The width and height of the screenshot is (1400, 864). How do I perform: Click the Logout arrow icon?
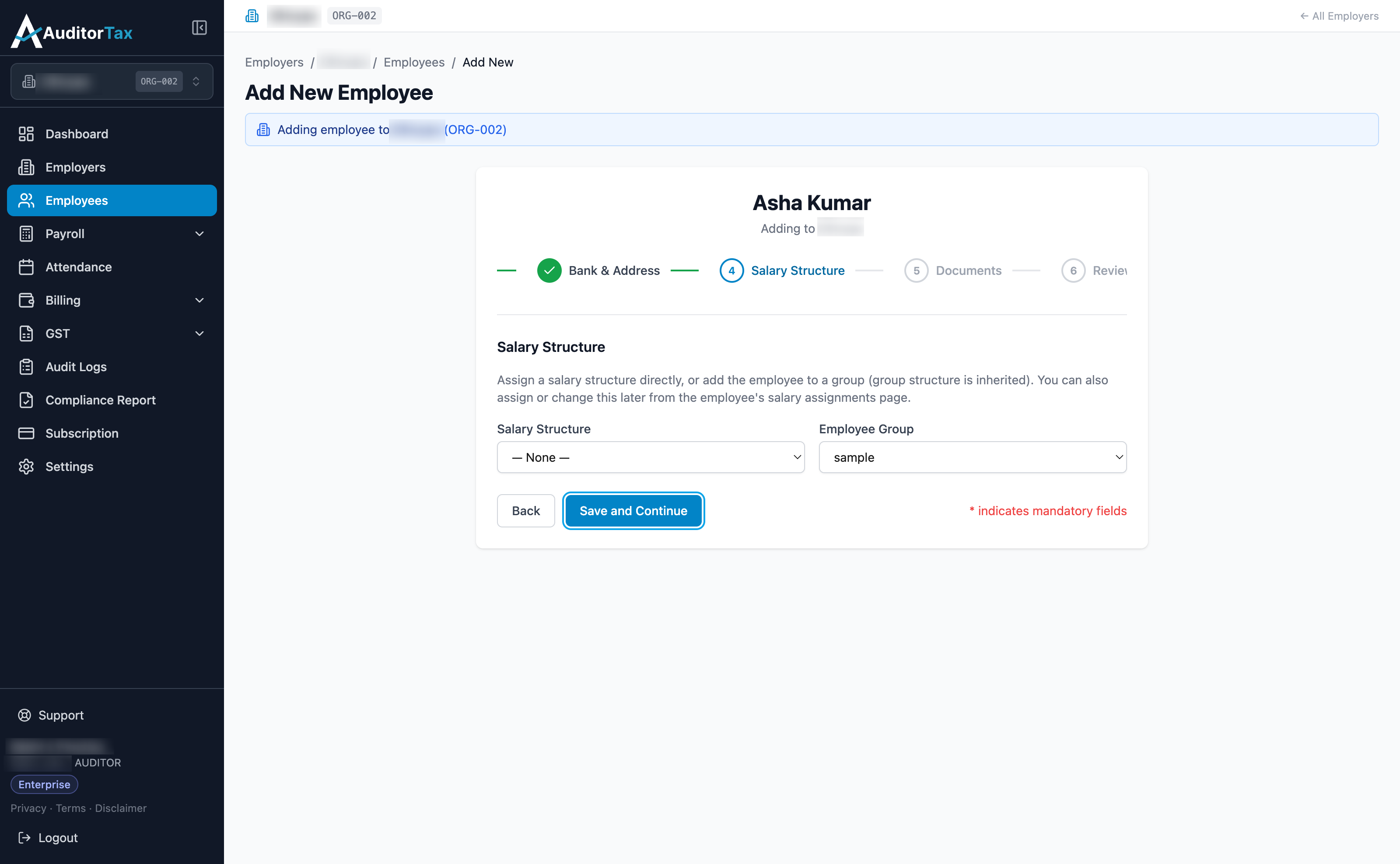24,837
